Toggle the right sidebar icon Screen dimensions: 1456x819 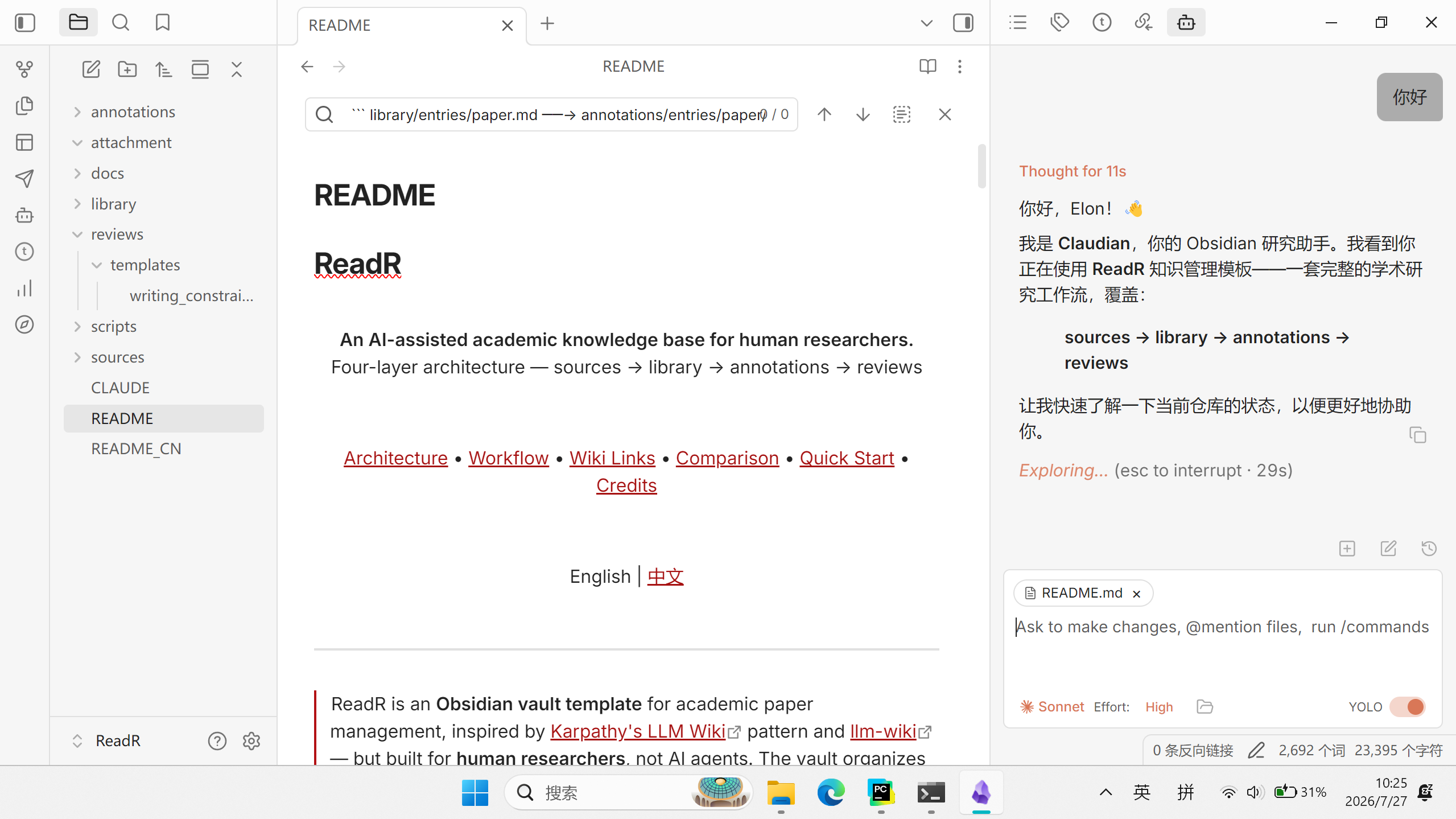pyautogui.click(x=963, y=23)
